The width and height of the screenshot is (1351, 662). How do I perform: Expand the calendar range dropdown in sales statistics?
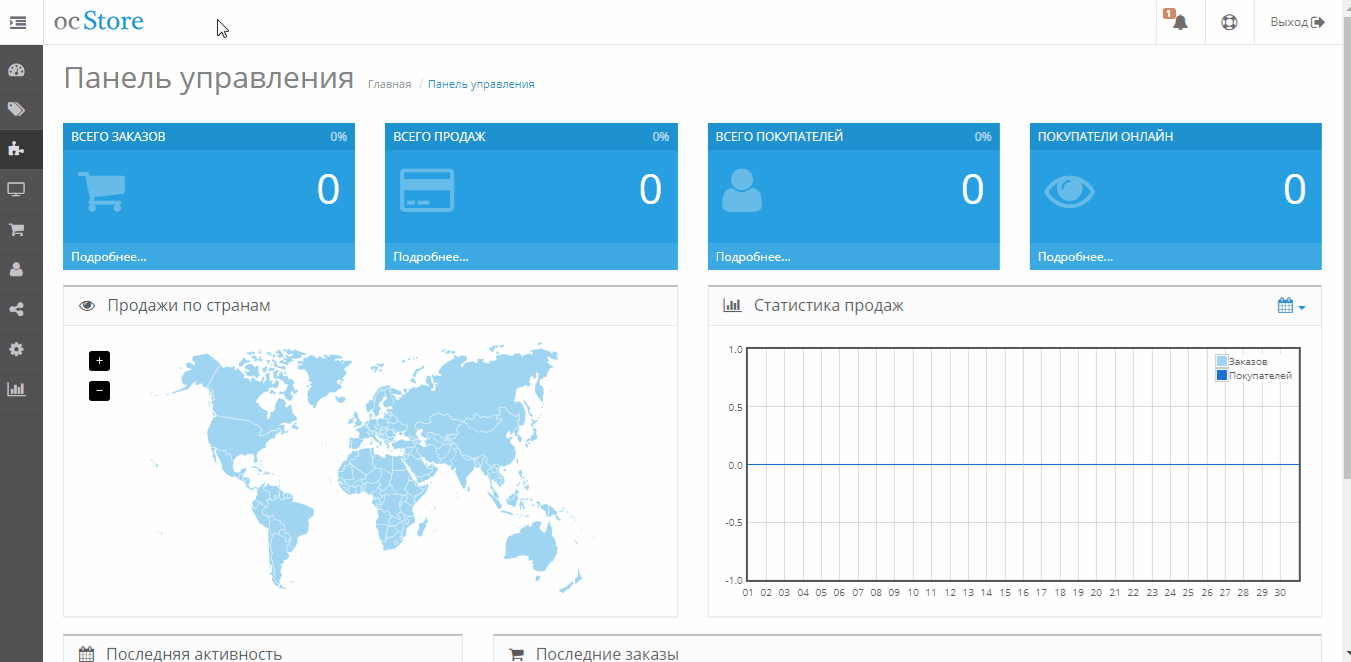[x=1292, y=306]
